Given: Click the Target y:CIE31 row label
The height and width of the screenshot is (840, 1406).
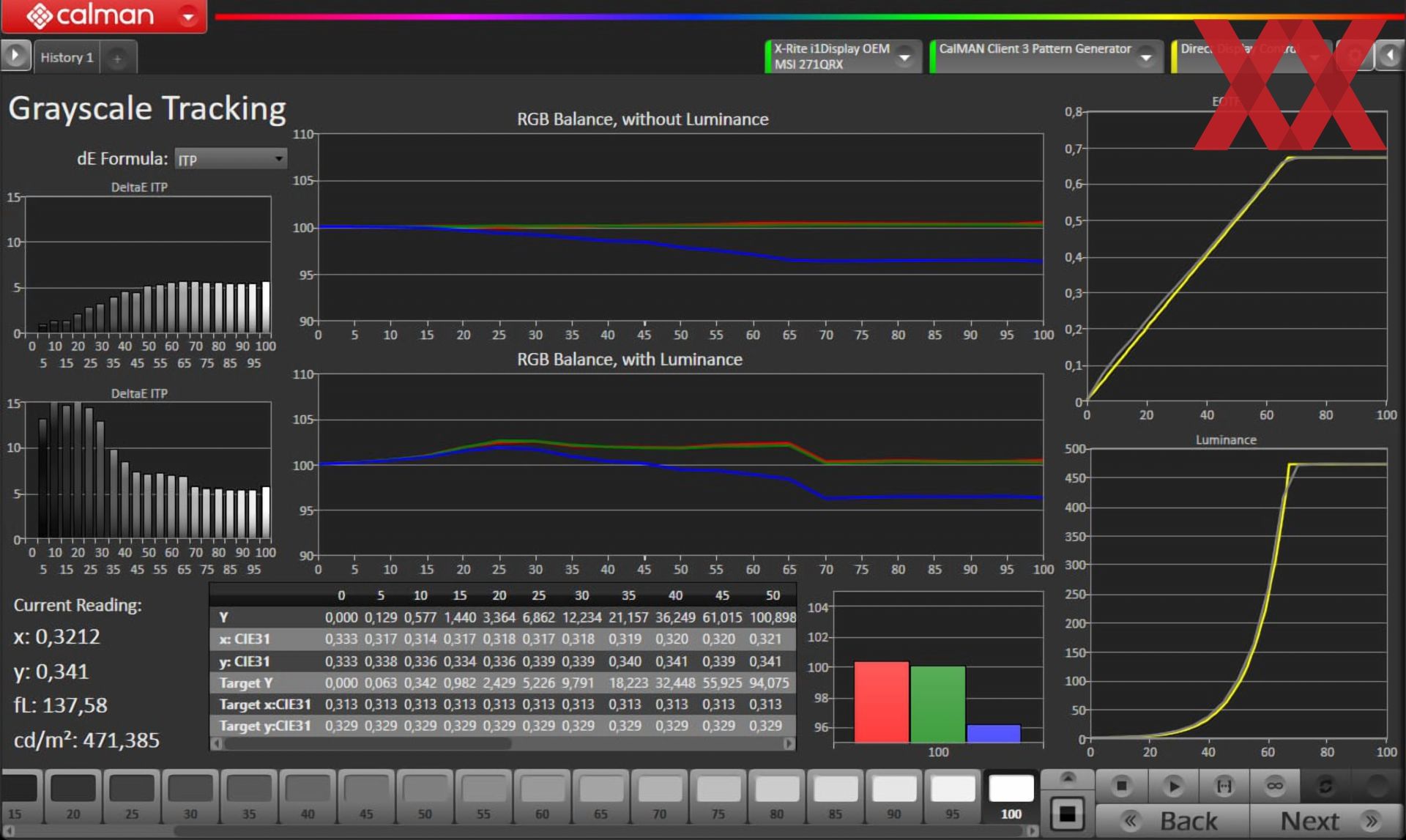Looking at the screenshot, I should [x=265, y=726].
